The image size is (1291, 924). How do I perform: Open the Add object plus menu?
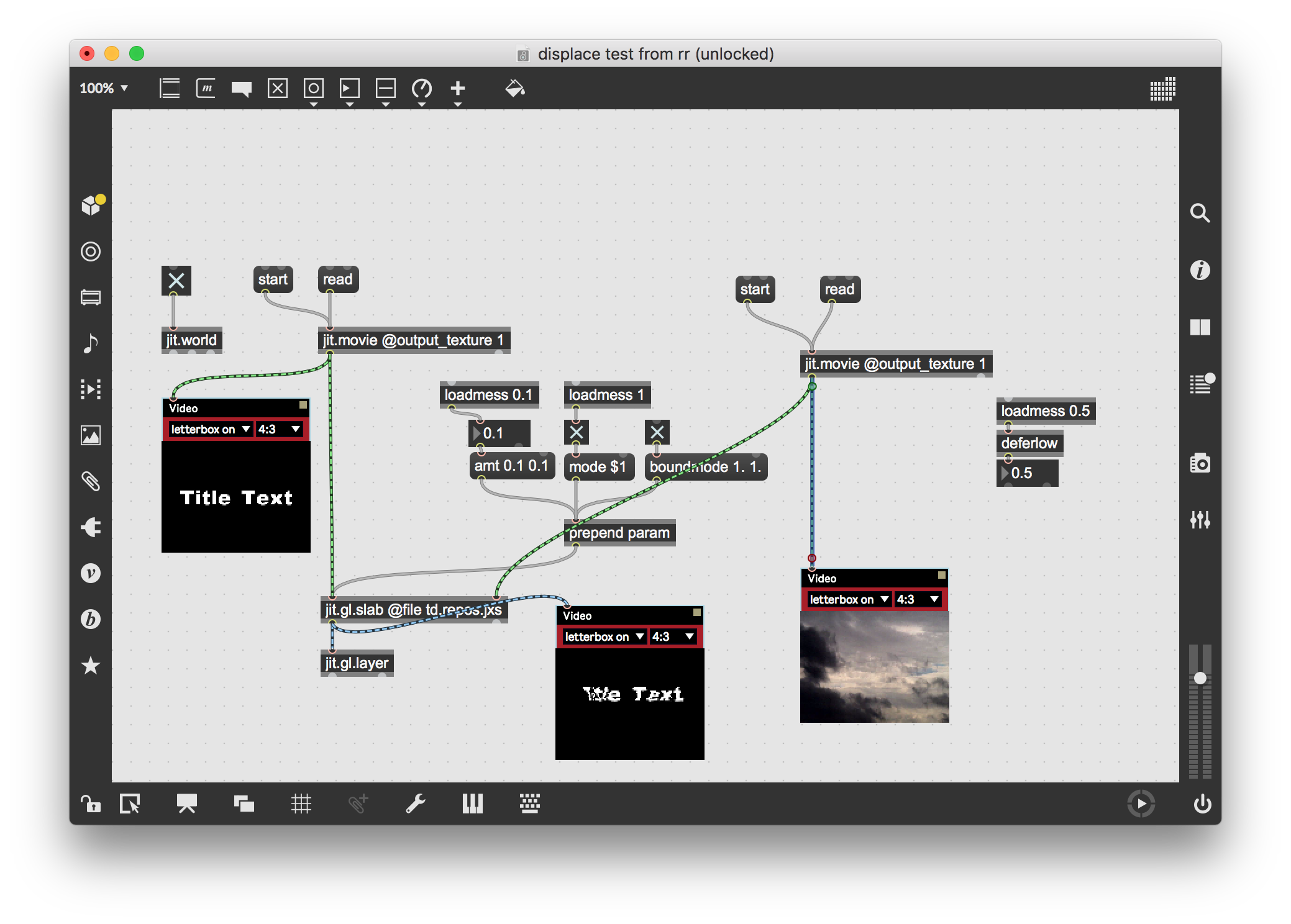click(458, 89)
